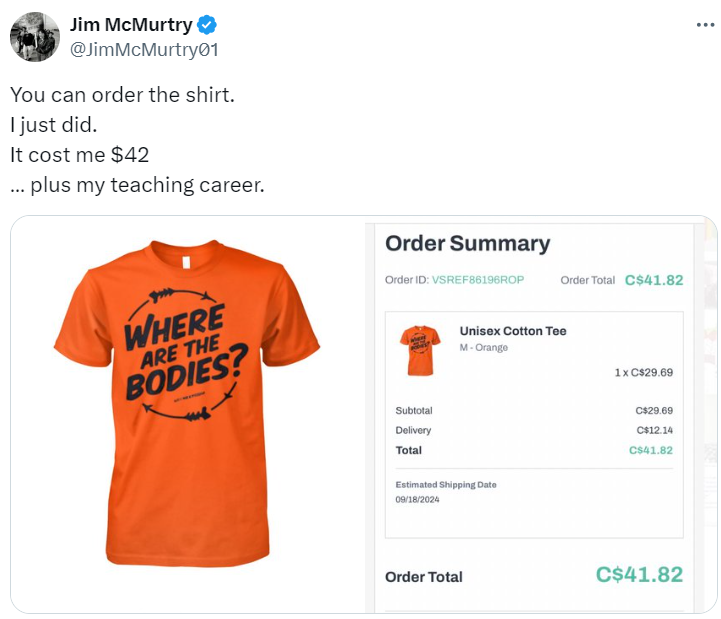Click the Estimated Shipping Date 09/18/2024

coord(418,500)
